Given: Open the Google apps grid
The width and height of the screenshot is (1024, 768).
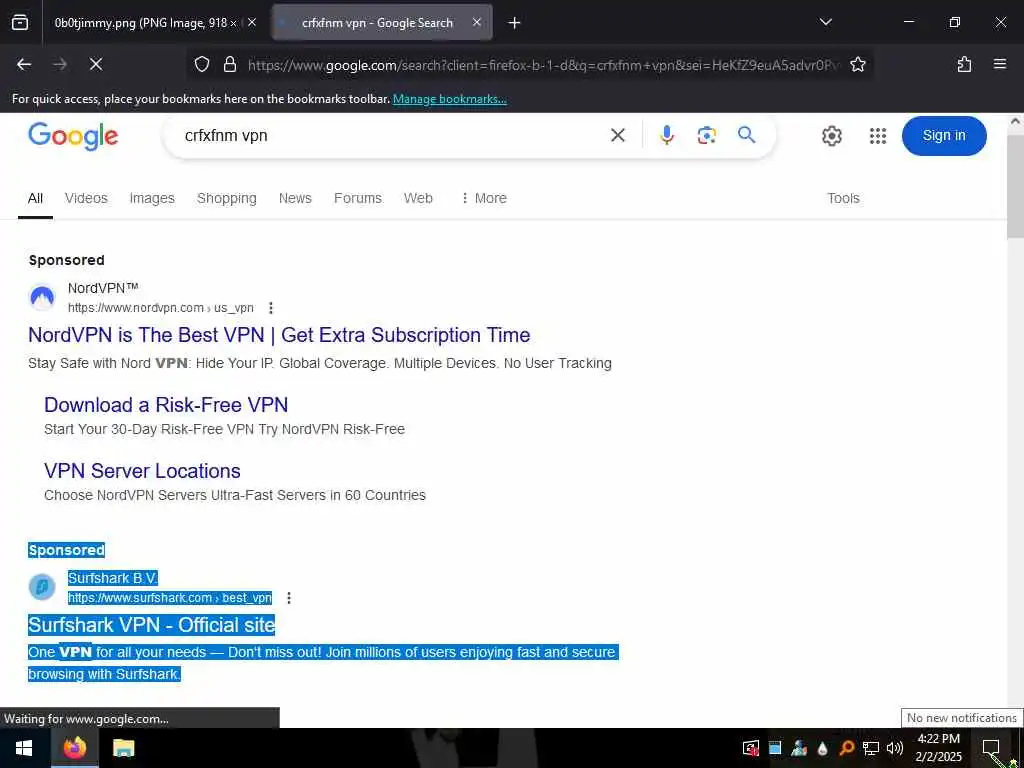Looking at the screenshot, I should (878, 136).
